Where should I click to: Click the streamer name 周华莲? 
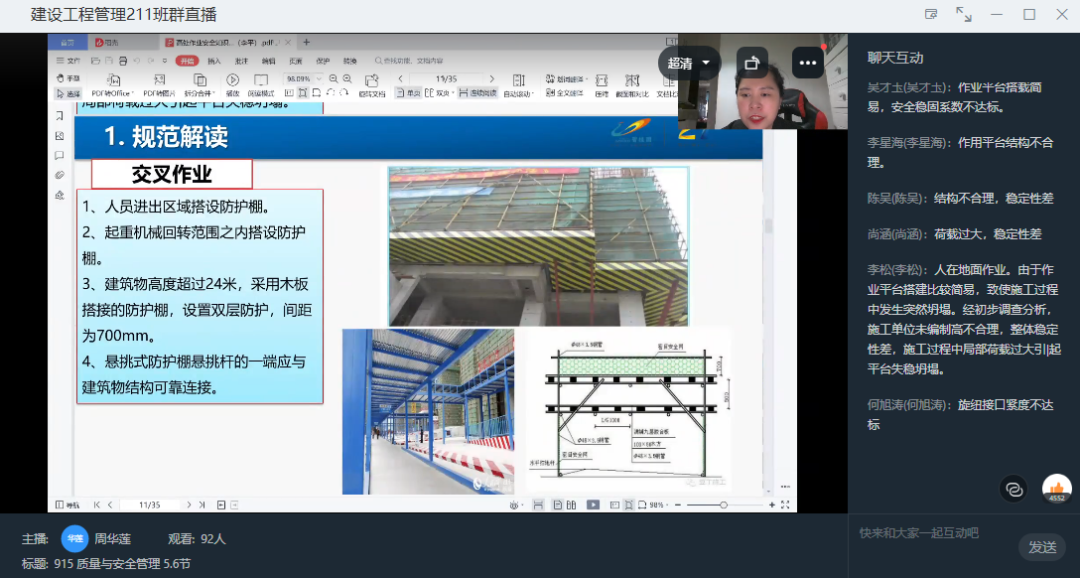tap(112, 539)
